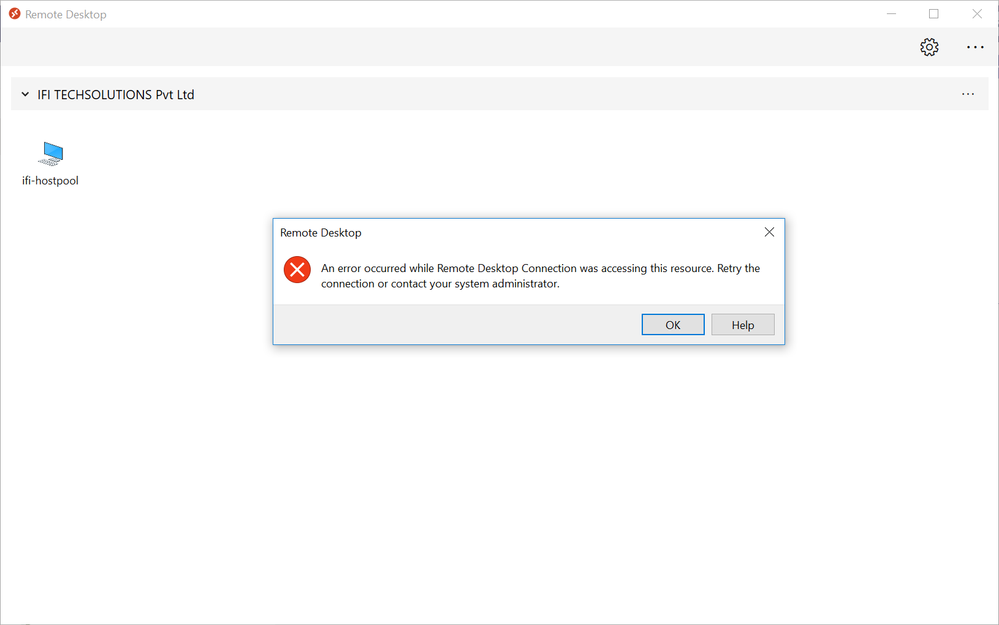The image size is (999, 625).
Task: Open the toolbar more options ellipsis
Action: (975, 47)
